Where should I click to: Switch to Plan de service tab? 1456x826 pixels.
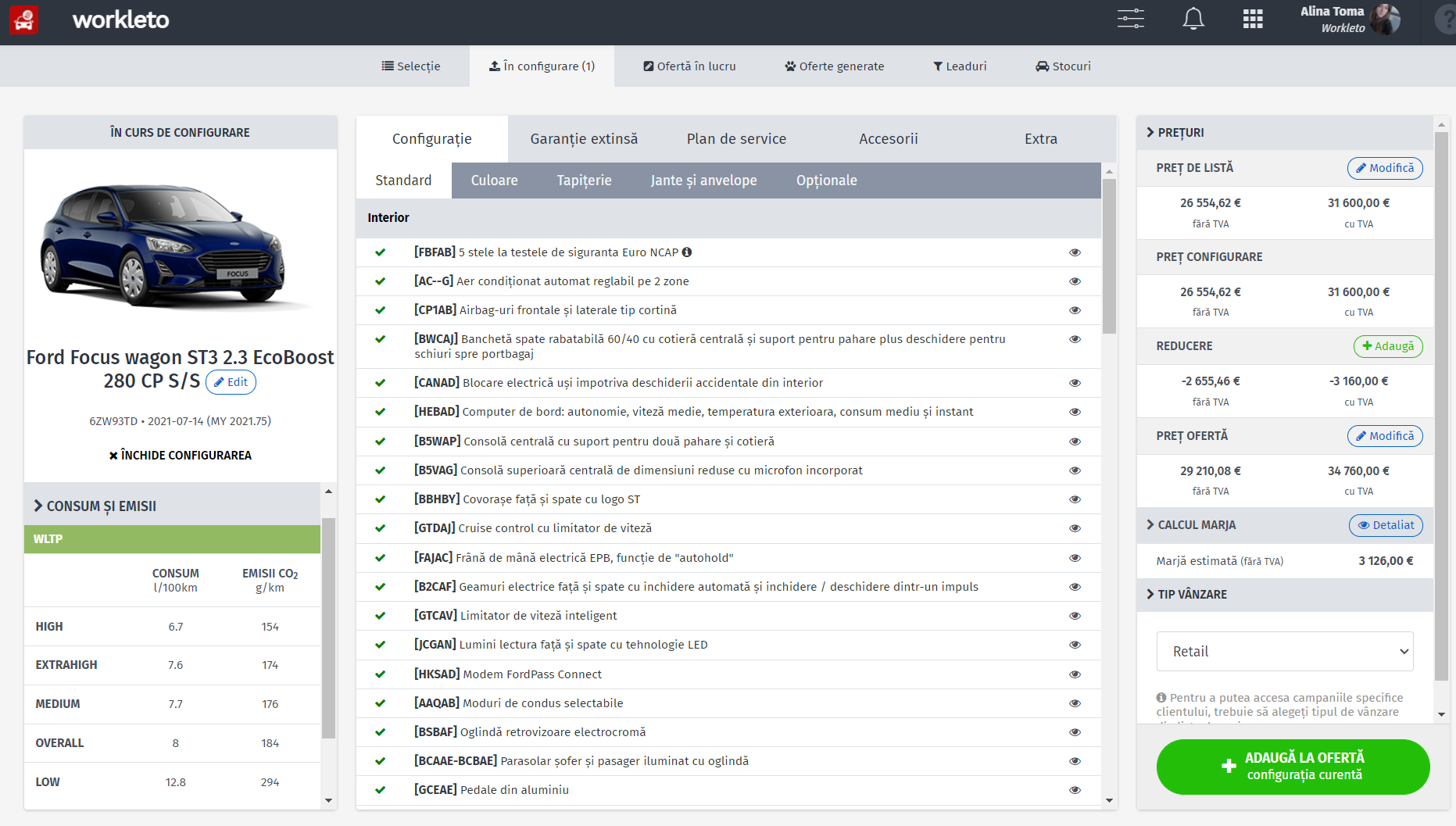736,139
